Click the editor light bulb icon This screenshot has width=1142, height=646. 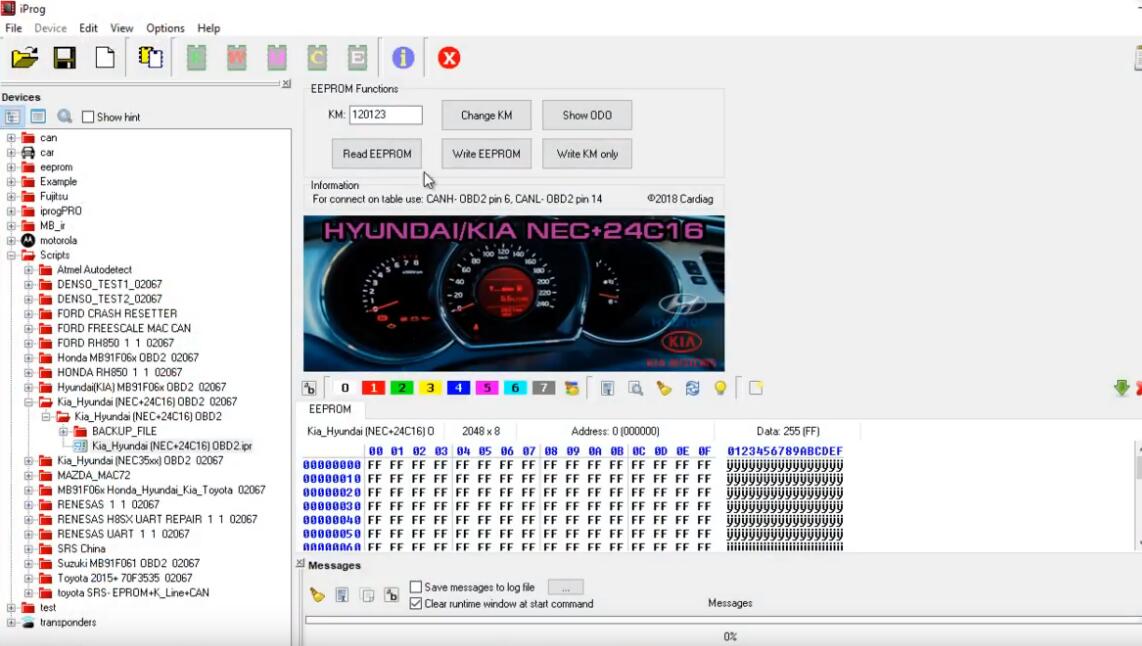720,388
